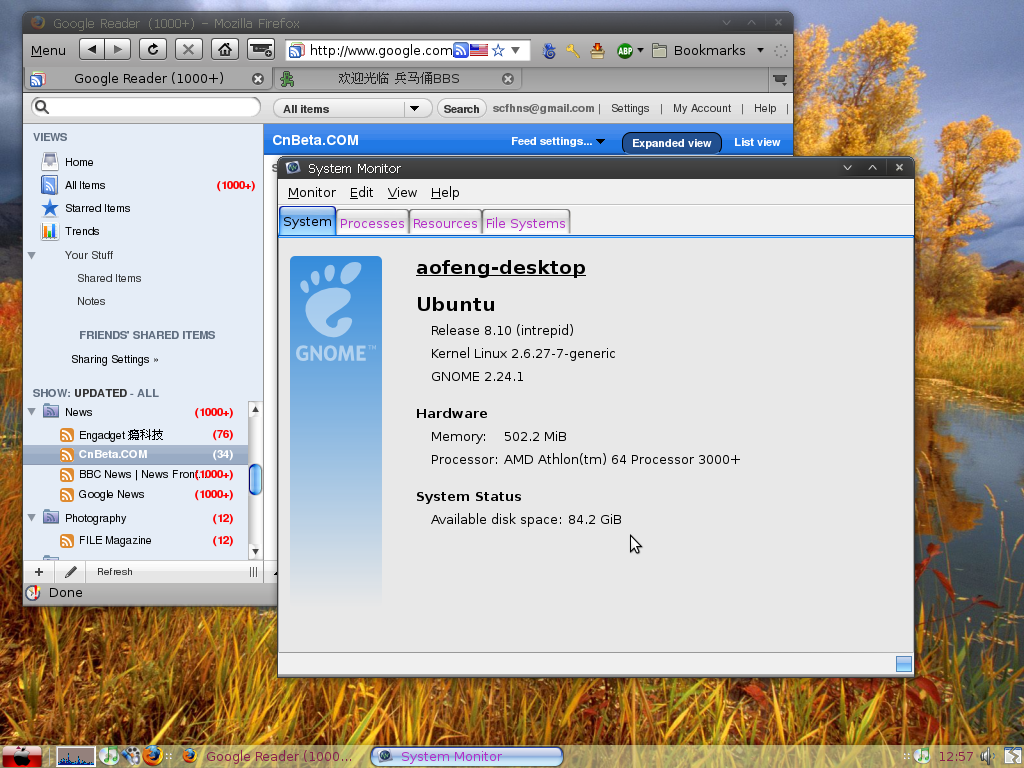Open the tab list button at tab bar end
Viewport: 1024px width, 768px height.
click(x=780, y=79)
